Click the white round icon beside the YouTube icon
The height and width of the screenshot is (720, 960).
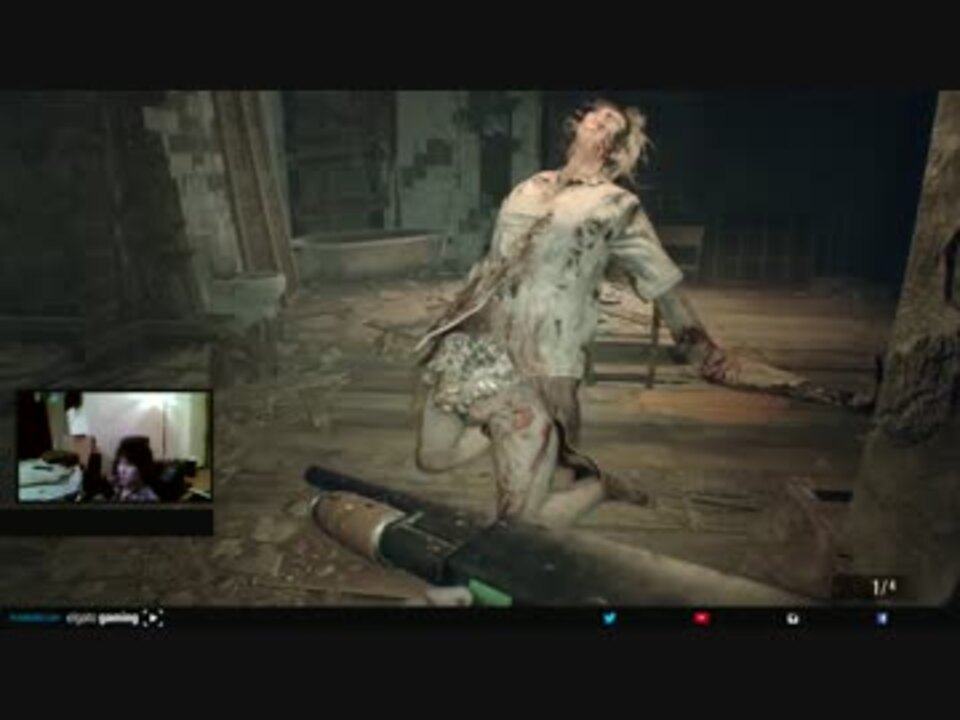[793, 618]
